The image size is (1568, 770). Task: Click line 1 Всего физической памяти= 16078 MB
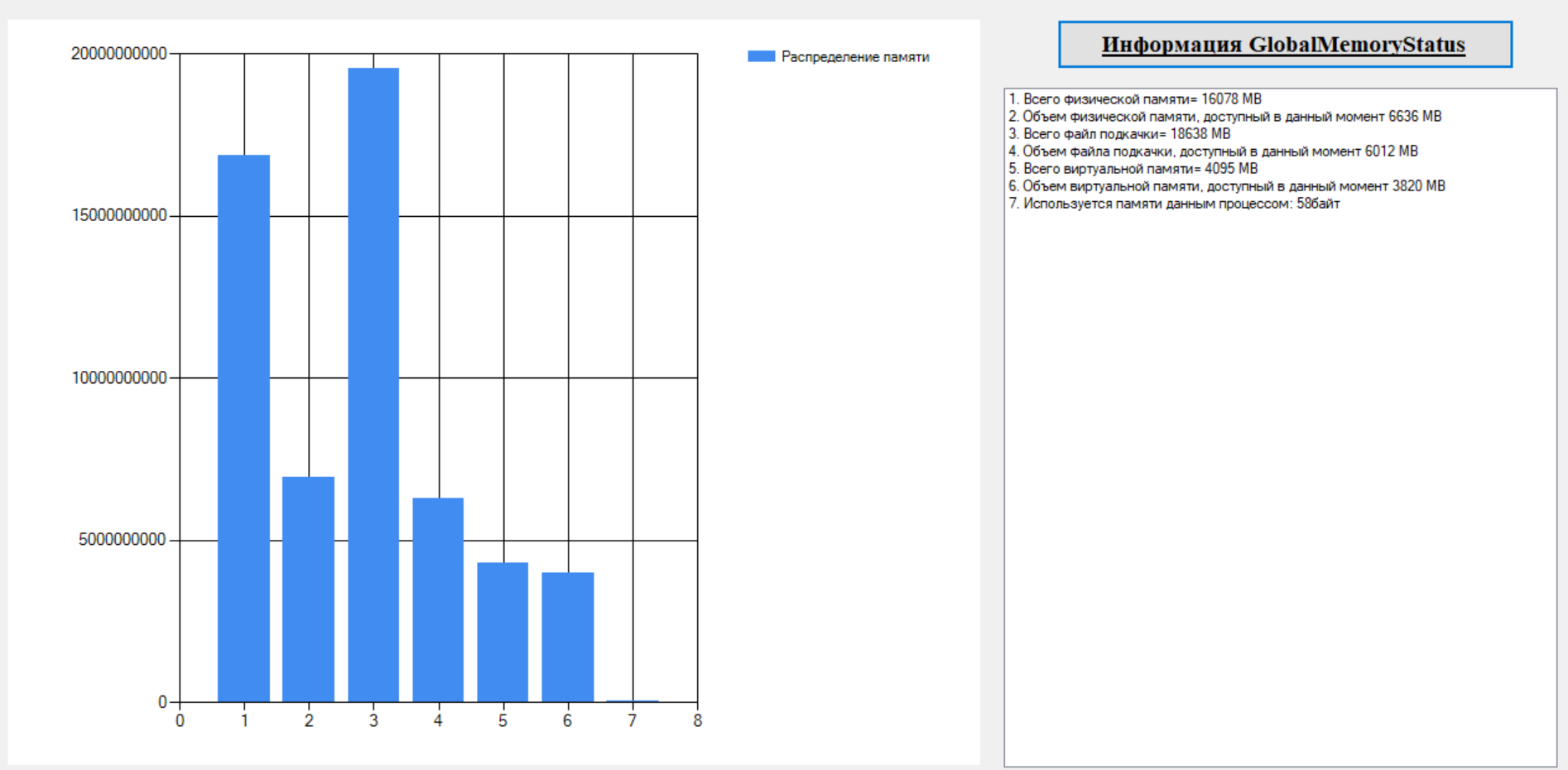(1135, 99)
